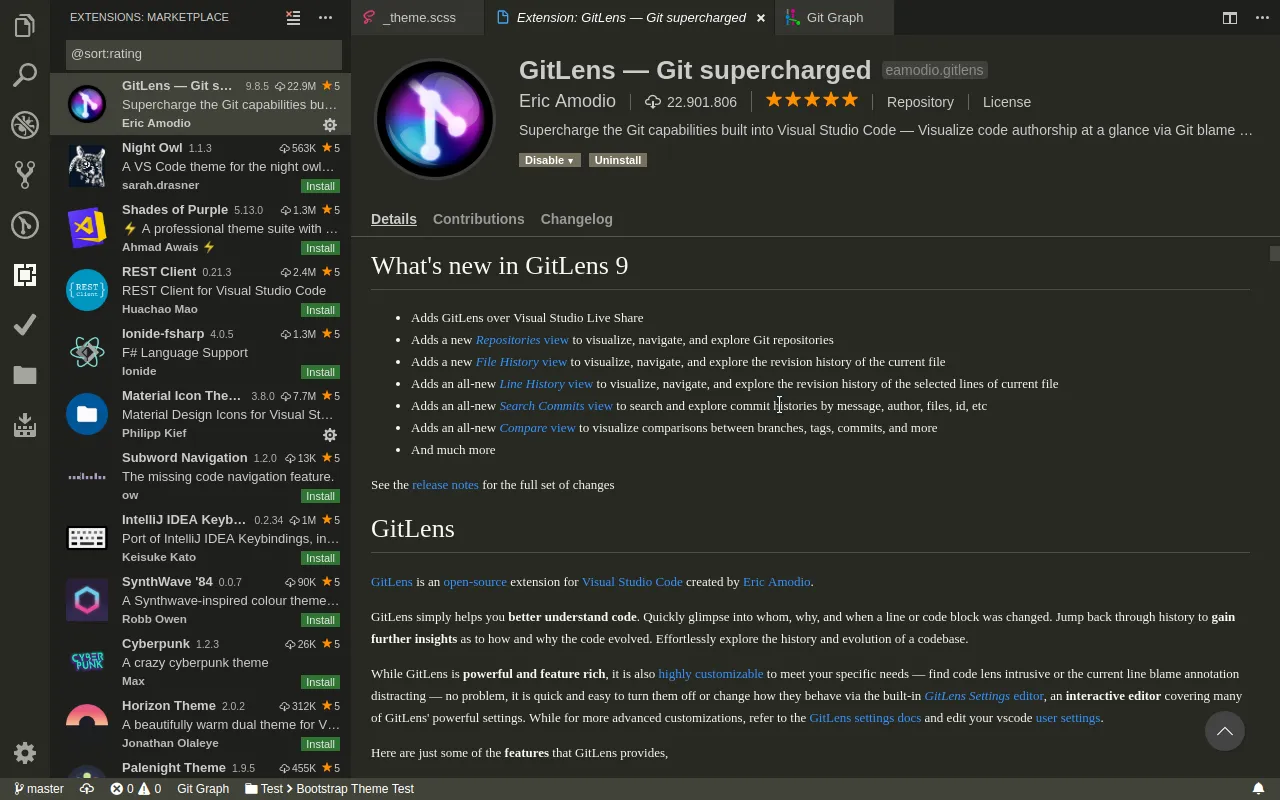The height and width of the screenshot is (800, 1280).
Task: Open the 'release notes' link
Action: (445, 485)
